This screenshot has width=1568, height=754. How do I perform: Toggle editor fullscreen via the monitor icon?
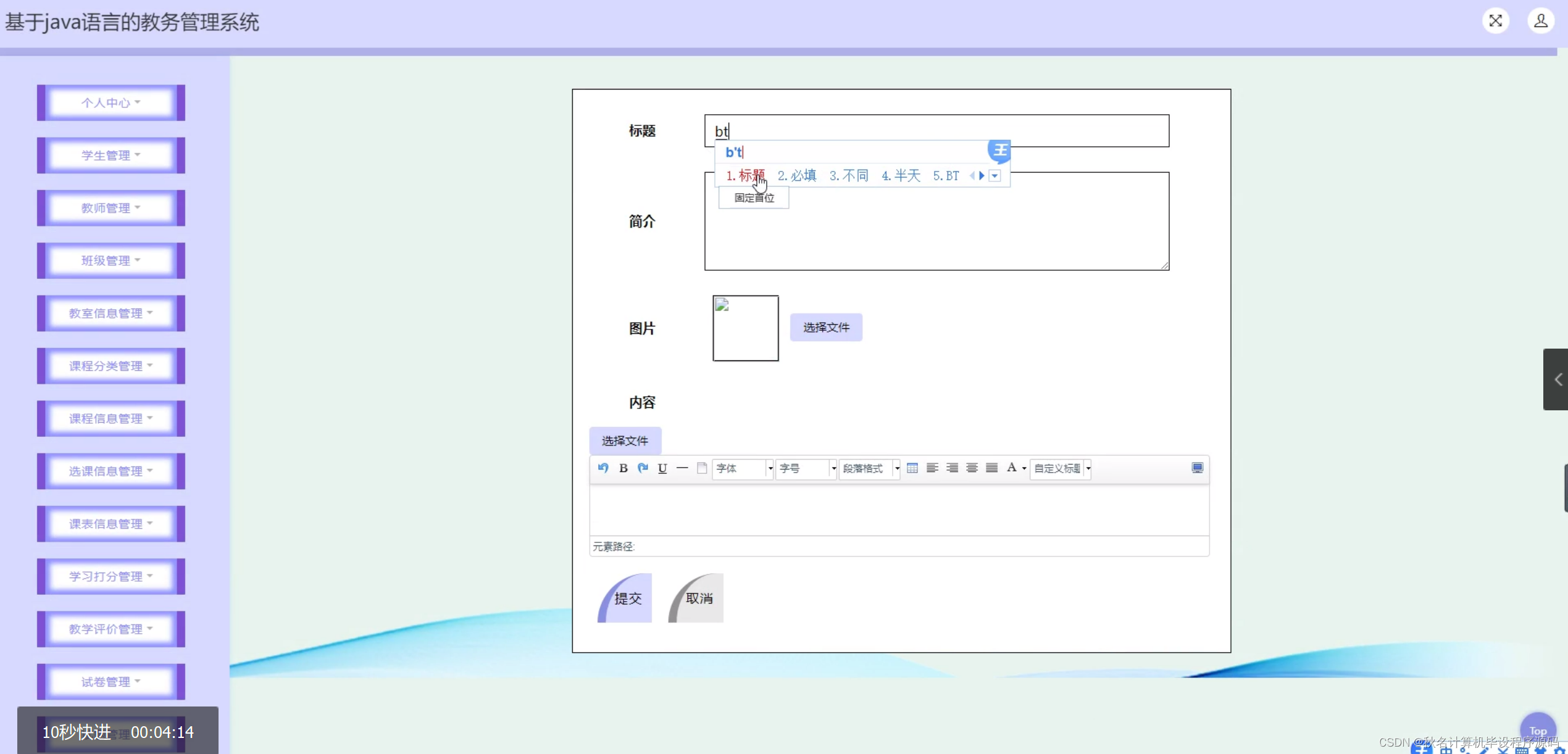[1198, 468]
